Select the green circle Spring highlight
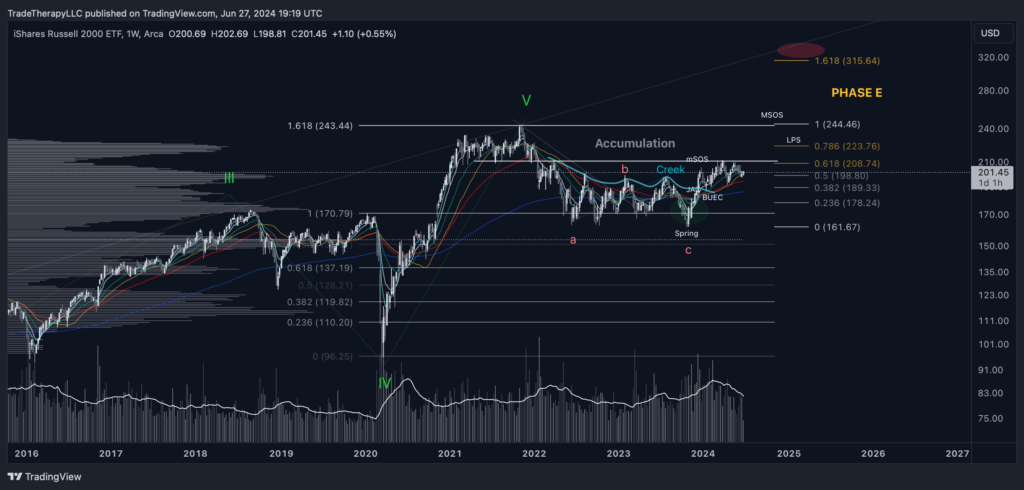Image resolution: width=1024 pixels, height=490 pixels. click(x=686, y=212)
